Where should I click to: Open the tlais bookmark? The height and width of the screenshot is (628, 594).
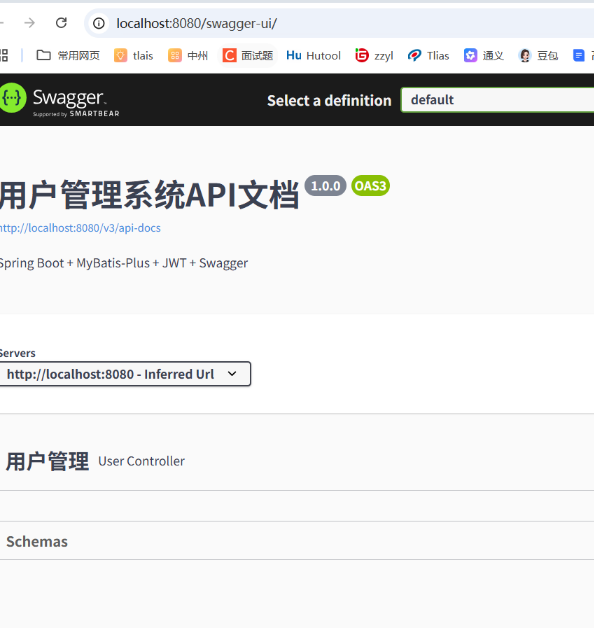click(x=134, y=55)
